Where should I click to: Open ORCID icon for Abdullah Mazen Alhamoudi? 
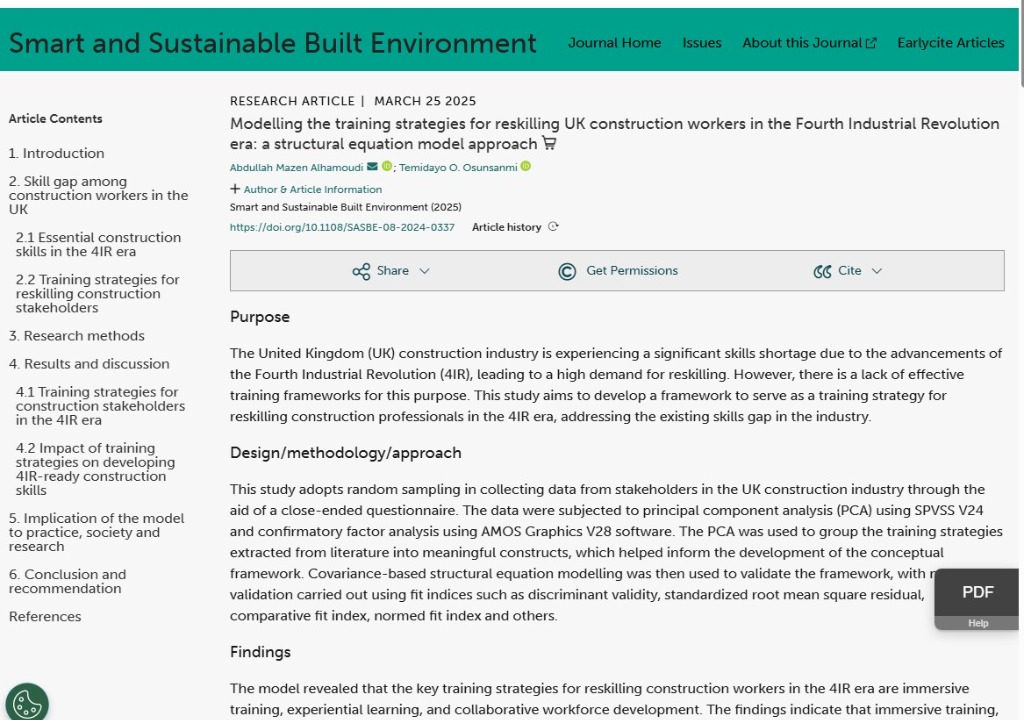click(x=387, y=166)
